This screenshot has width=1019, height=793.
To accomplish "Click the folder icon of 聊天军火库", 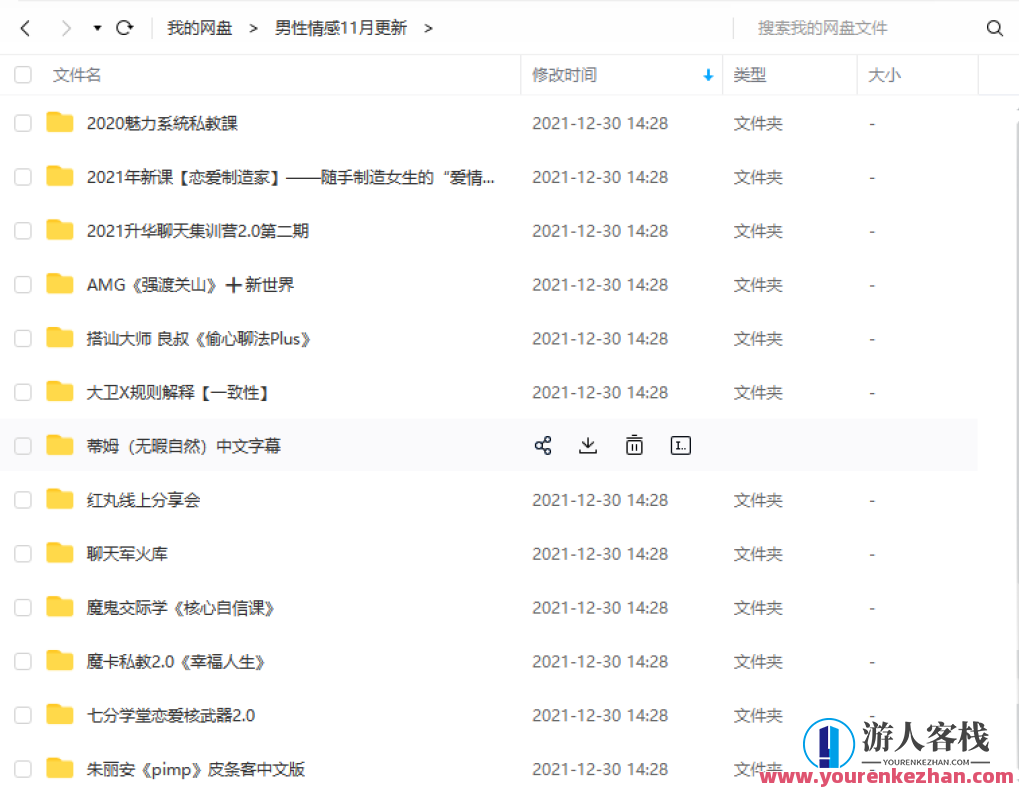I will pos(60,553).
